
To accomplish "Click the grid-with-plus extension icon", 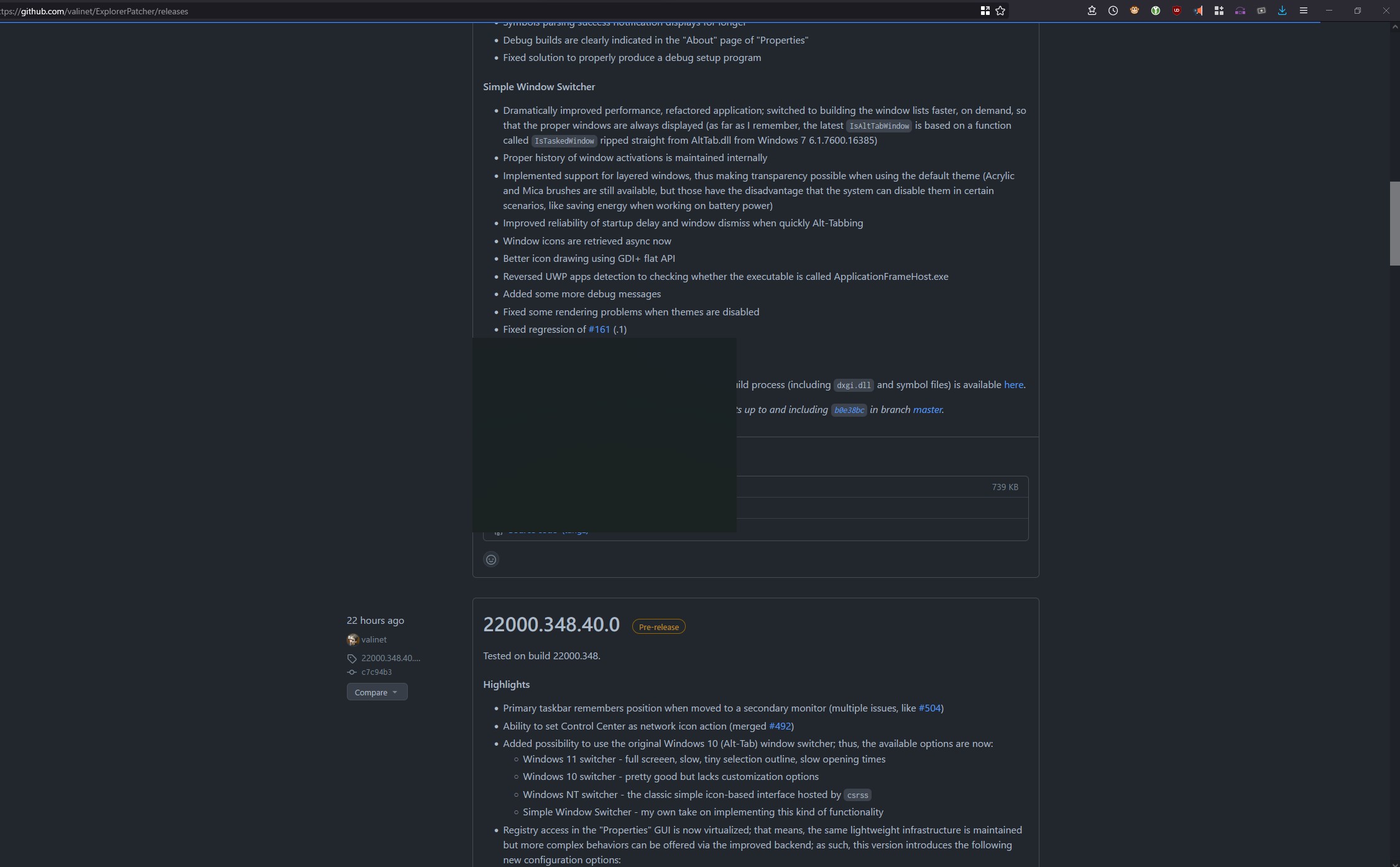I will click(x=1218, y=11).
